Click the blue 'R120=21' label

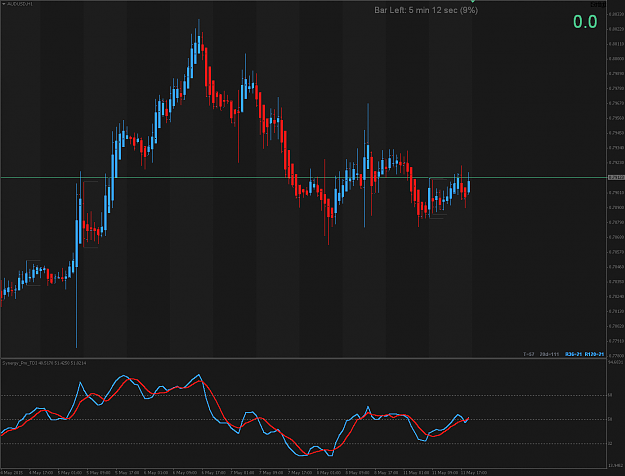point(594,354)
